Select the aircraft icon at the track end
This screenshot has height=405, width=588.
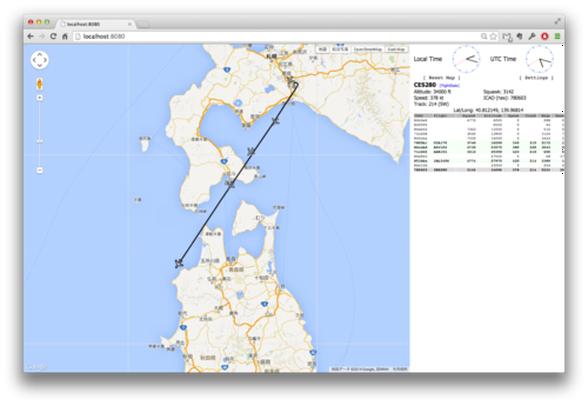click(x=179, y=263)
